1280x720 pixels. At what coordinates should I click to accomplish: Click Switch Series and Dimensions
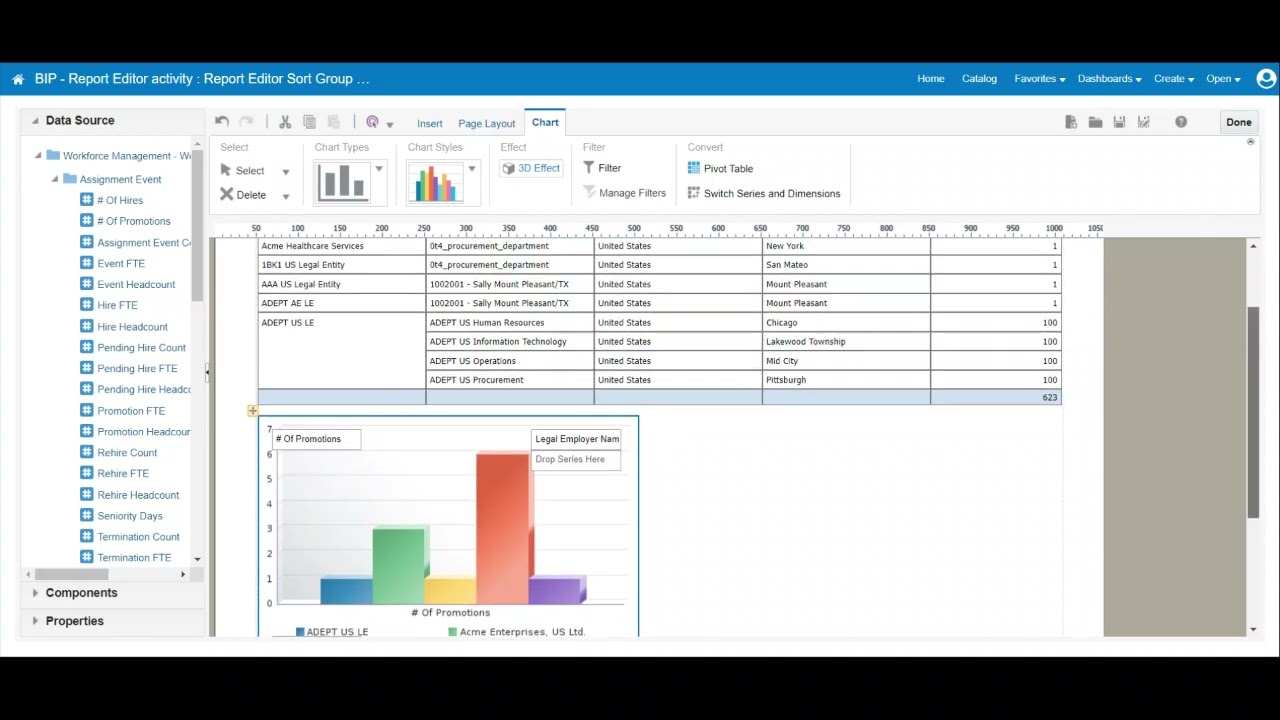click(x=764, y=193)
